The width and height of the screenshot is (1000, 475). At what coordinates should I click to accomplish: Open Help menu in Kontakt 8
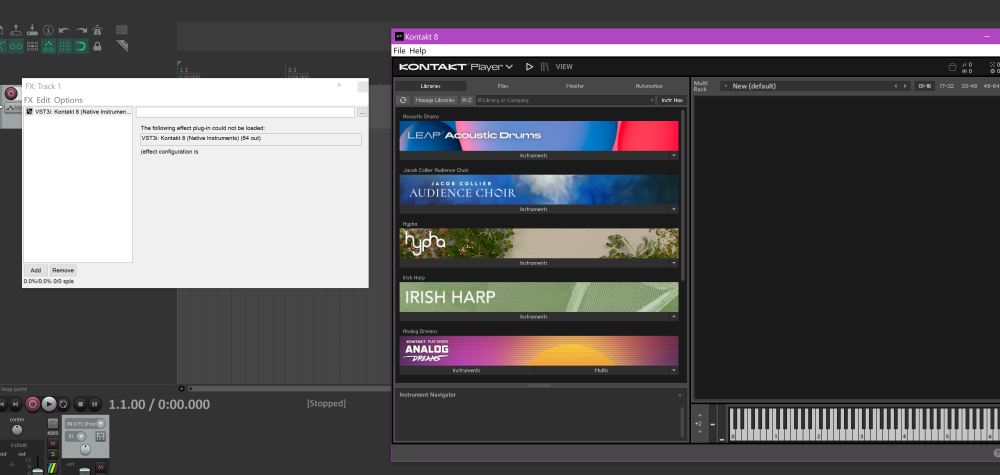tap(418, 50)
